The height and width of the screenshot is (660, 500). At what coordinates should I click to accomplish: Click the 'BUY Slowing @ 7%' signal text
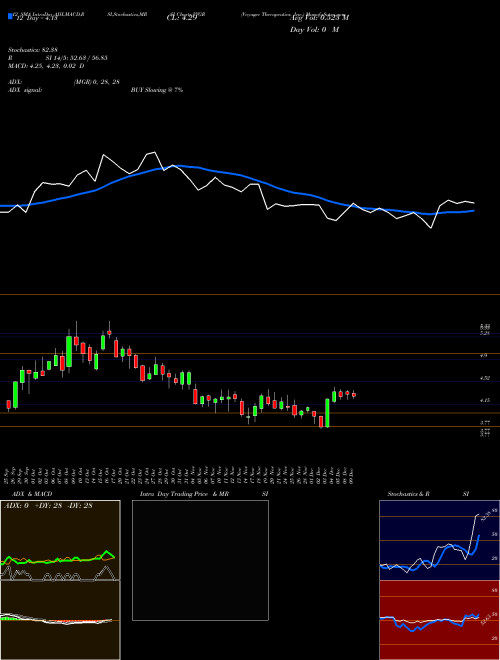157,90
